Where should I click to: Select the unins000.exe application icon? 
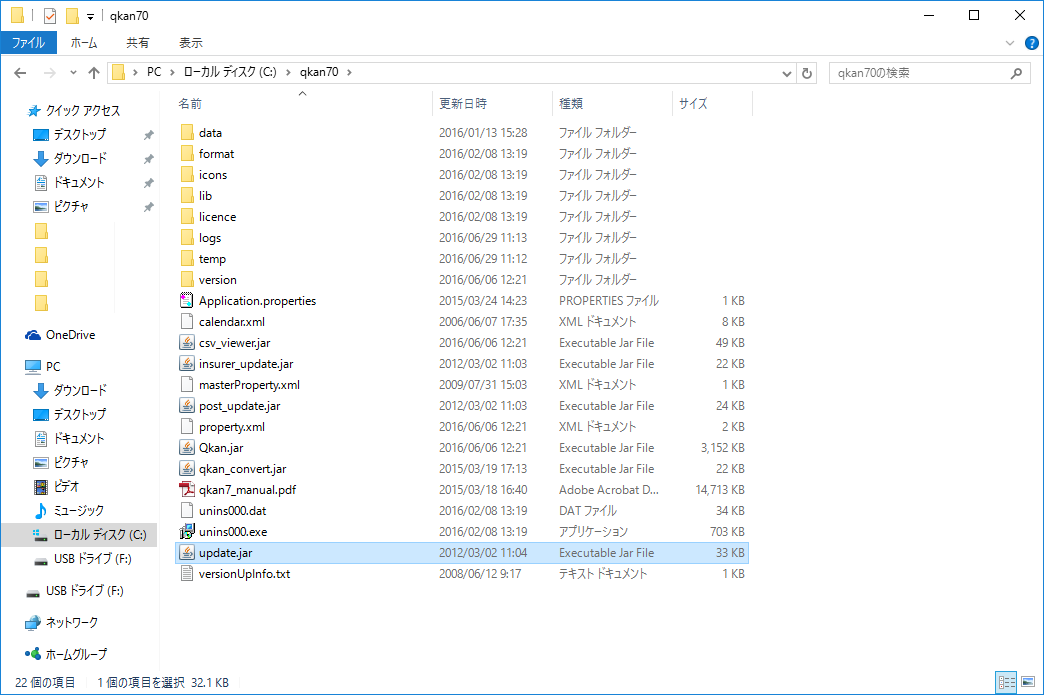click(189, 531)
